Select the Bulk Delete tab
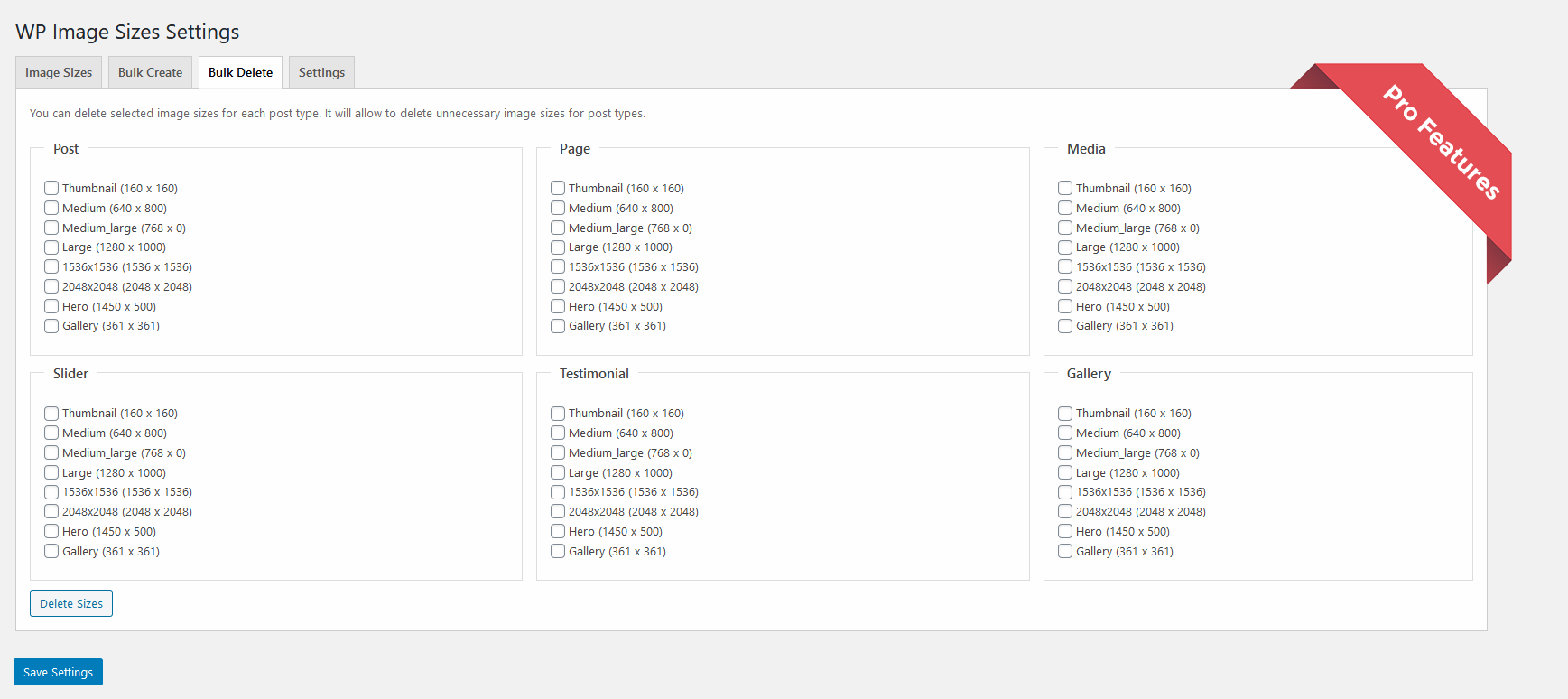 click(x=240, y=72)
